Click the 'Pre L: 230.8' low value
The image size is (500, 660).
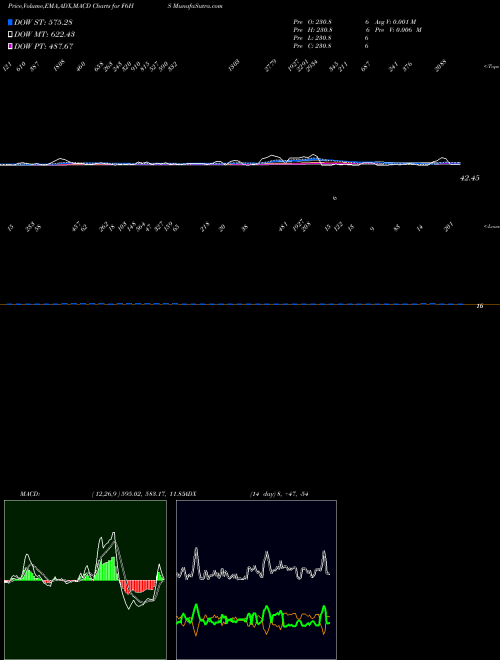313,38
